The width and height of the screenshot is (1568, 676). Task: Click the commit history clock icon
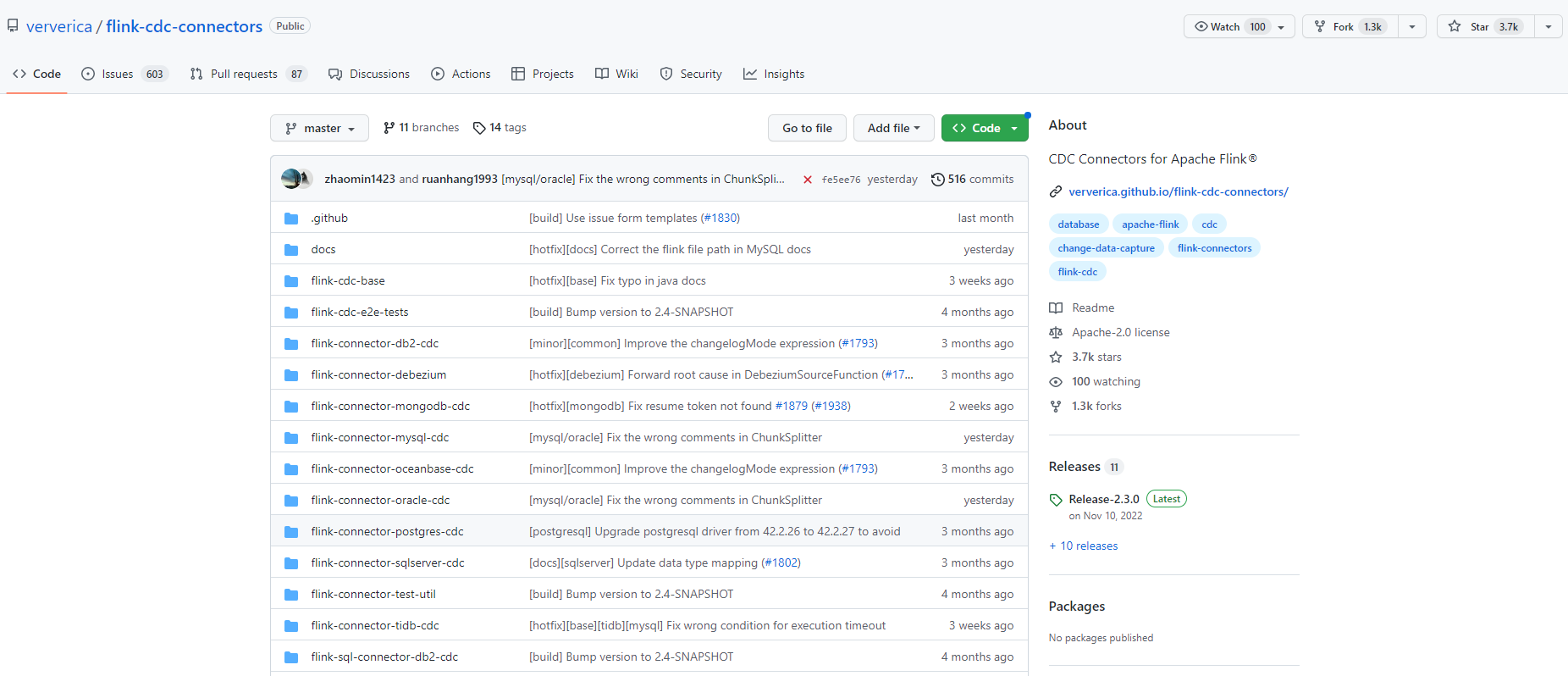[x=937, y=180]
